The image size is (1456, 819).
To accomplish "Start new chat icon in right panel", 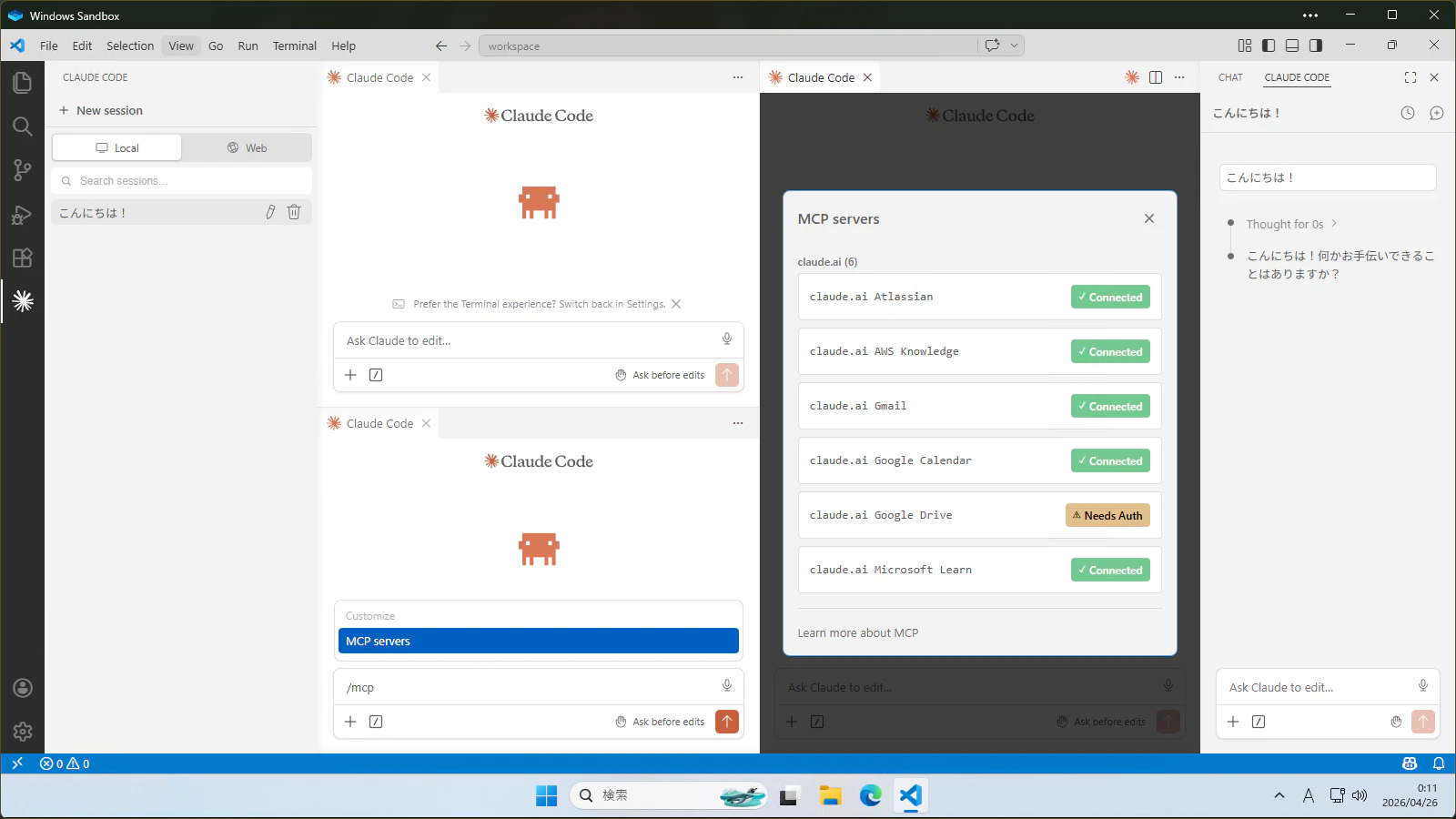I will [x=1437, y=113].
